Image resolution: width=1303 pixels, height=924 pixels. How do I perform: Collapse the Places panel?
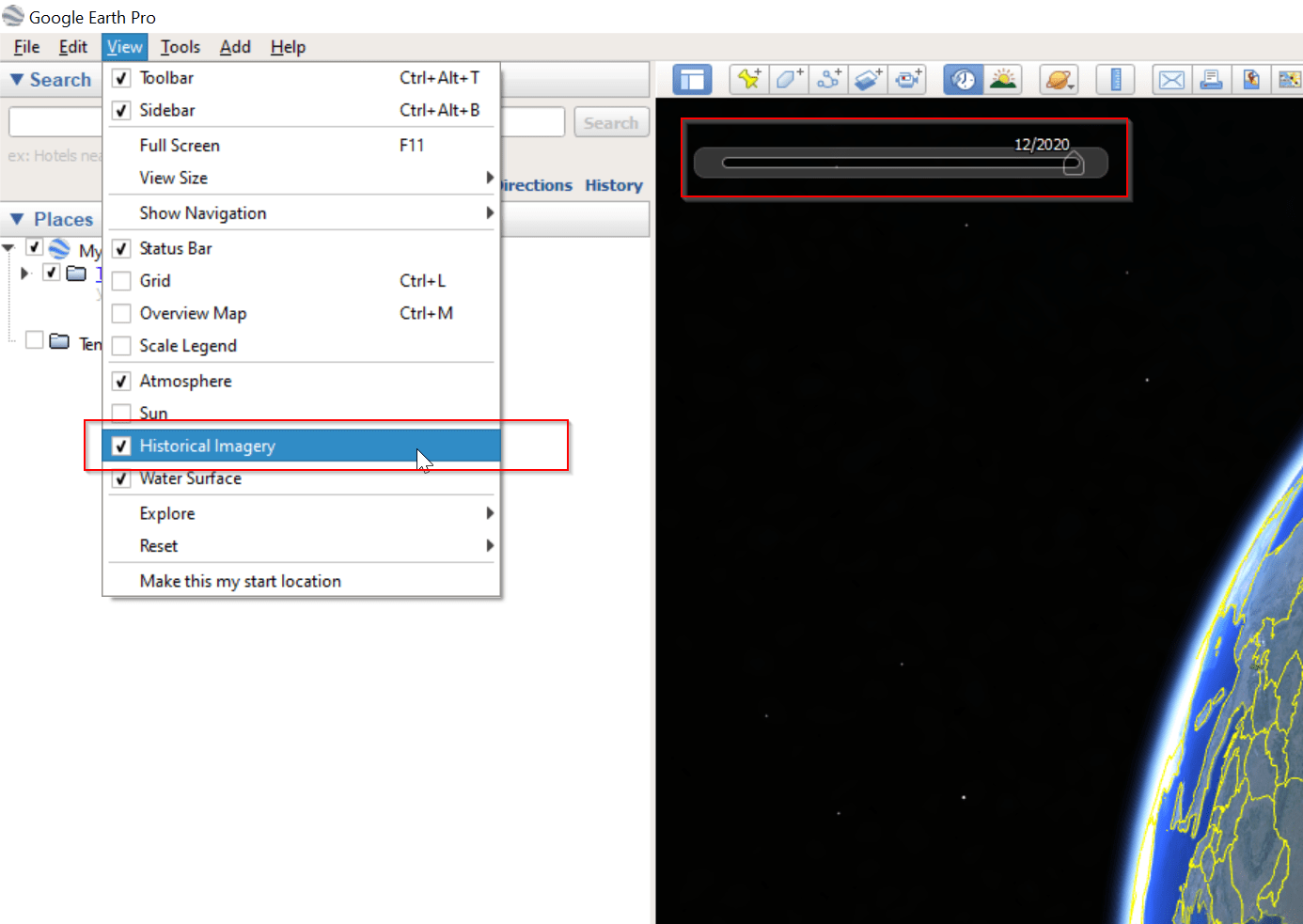click(17, 219)
